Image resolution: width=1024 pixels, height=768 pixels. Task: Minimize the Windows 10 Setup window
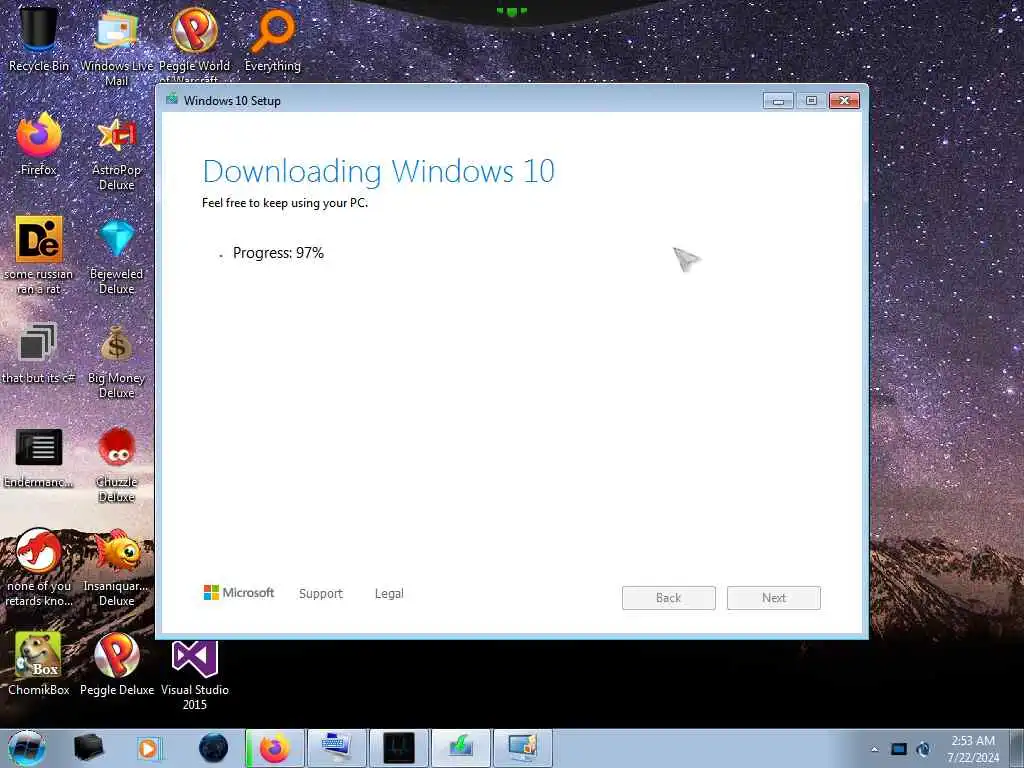tap(778, 101)
